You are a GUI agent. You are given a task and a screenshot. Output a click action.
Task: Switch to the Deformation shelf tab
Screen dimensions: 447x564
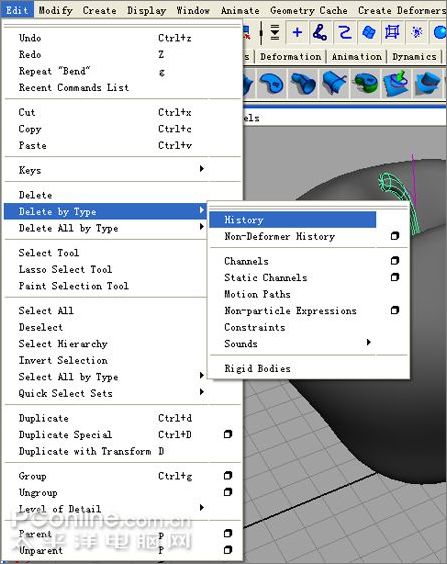(290, 57)
